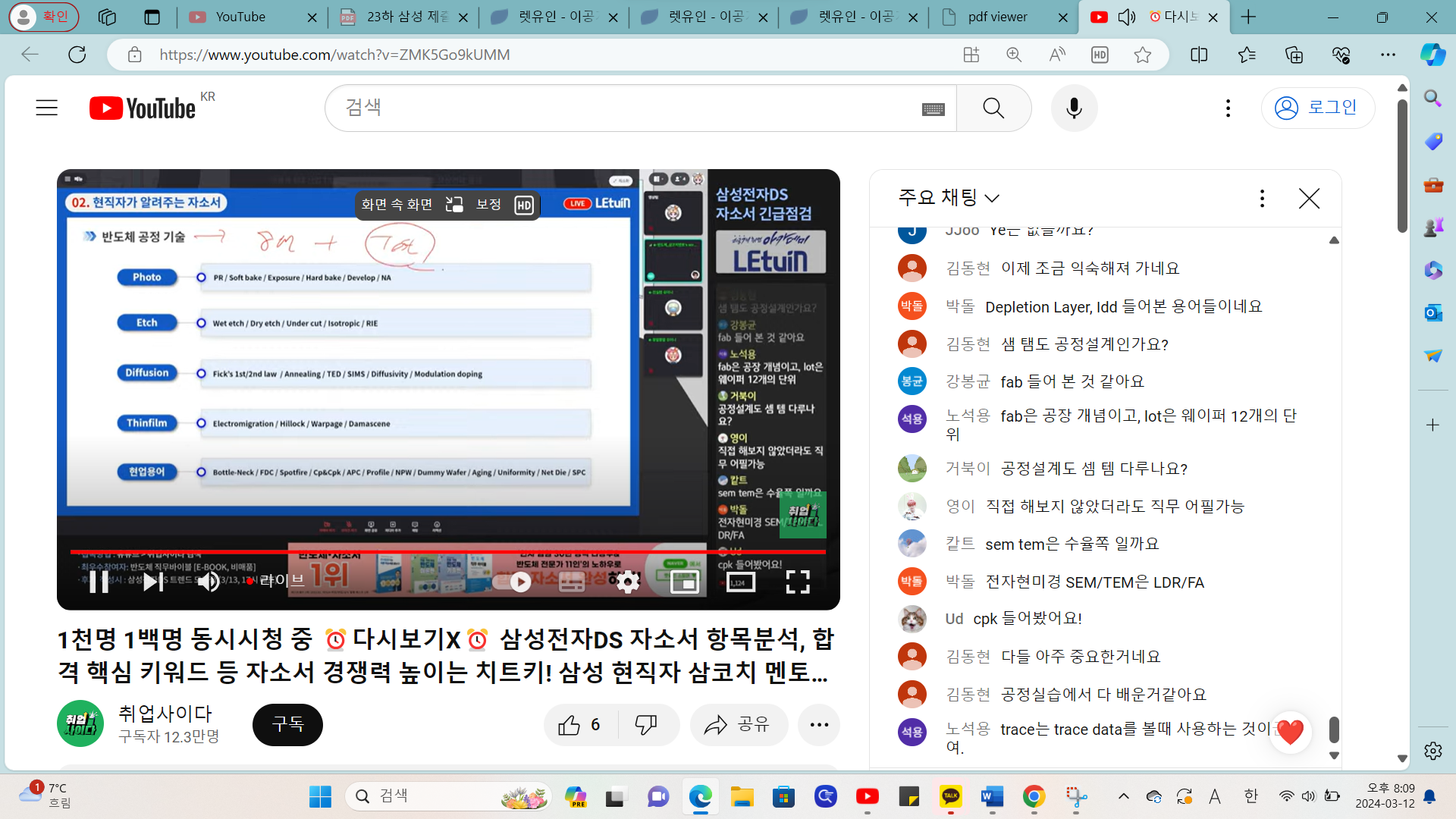Expand 주요 채팅 chat mode dropdown

(x=949, y=198)
